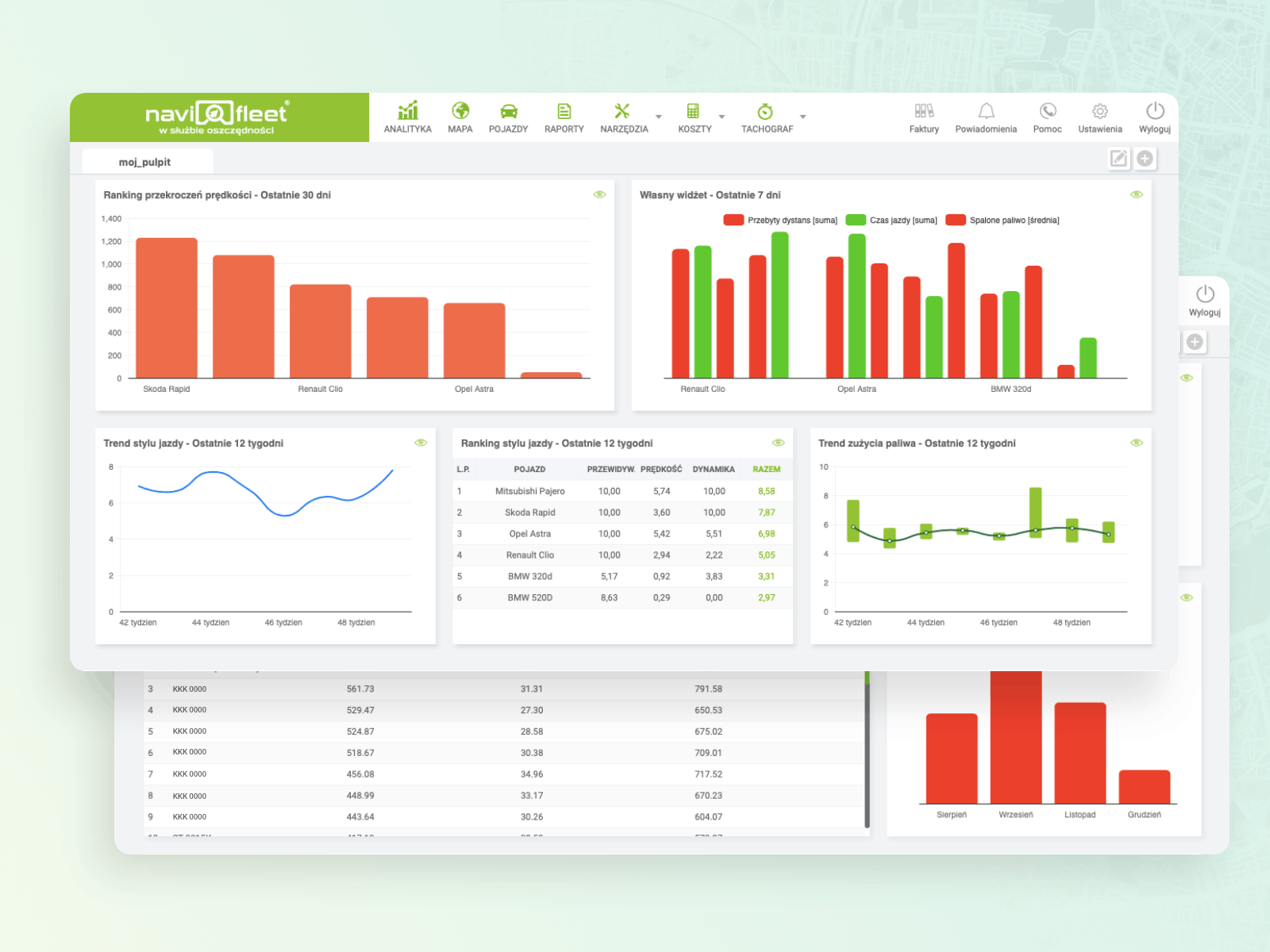Click the Opel Astra total 6,98

[x=767, y=534]
